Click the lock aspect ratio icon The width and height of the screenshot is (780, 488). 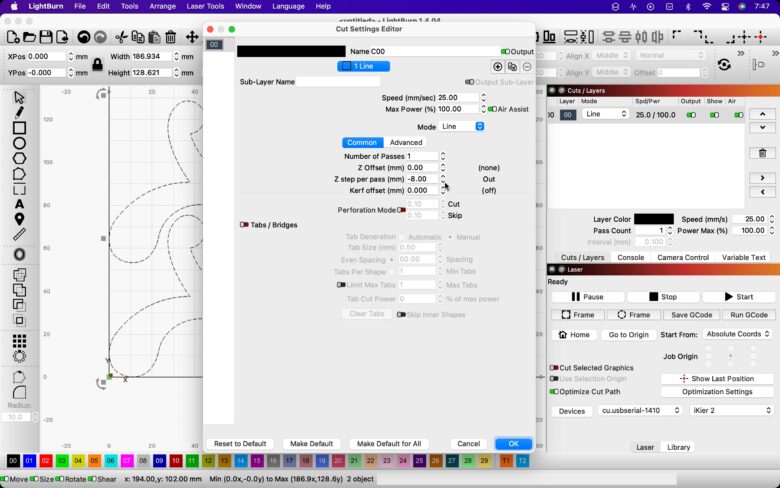click(x=97, y=65)
